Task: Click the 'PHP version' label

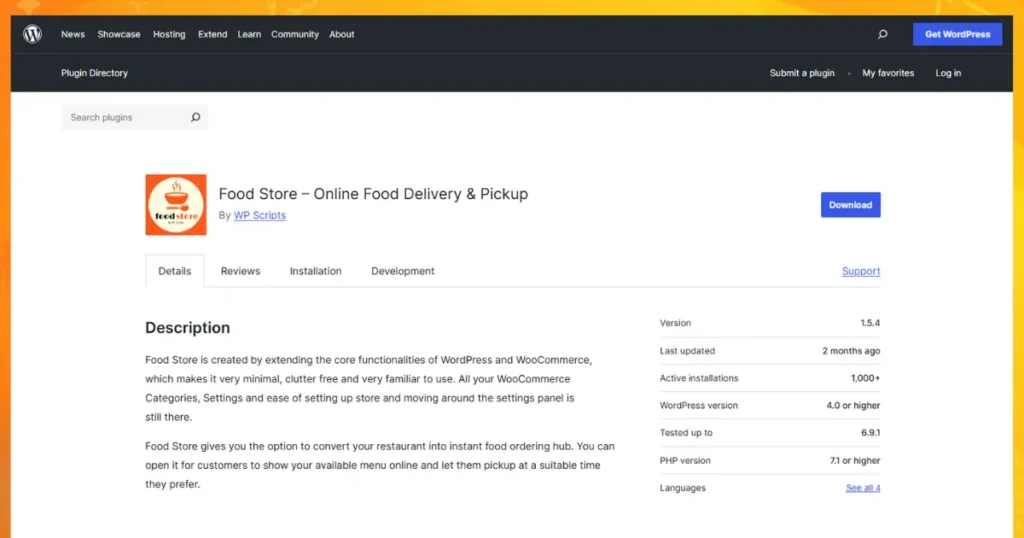Action: tap(685, 460)
